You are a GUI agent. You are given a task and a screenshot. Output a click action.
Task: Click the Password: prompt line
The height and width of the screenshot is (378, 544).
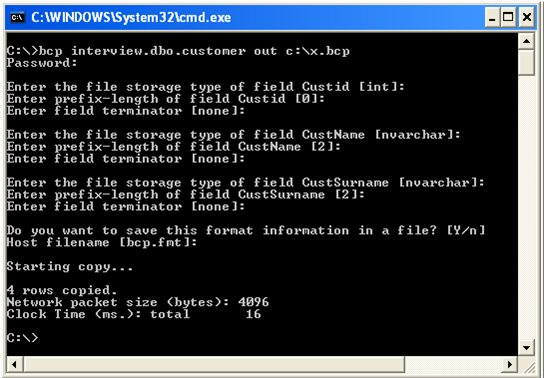pos(42,63)
